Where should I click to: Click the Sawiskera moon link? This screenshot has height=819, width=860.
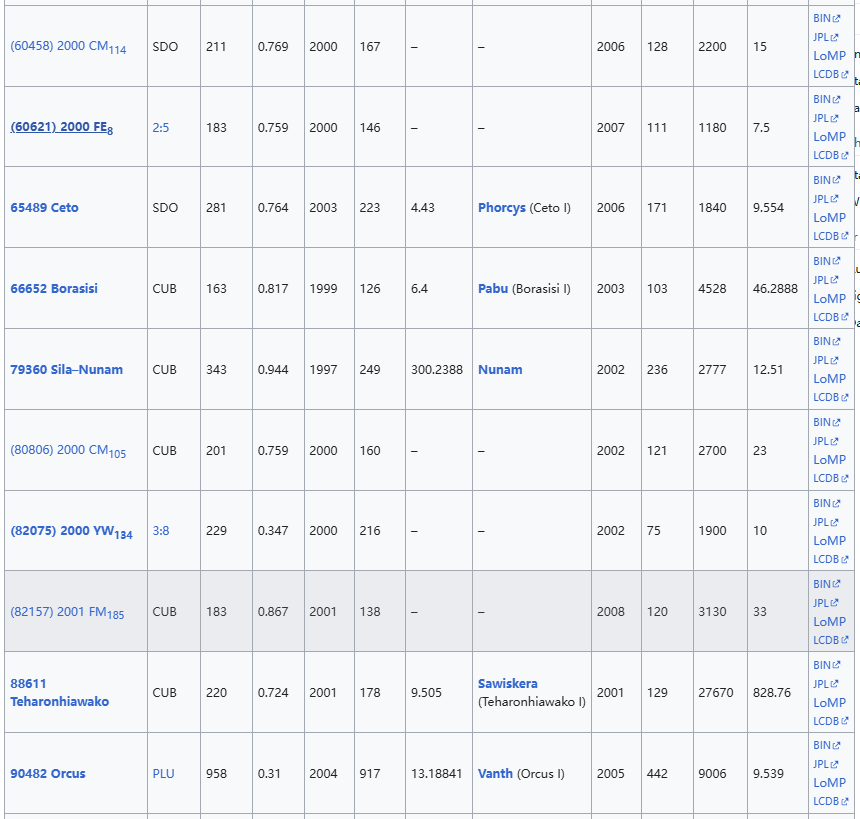tap(507, 684)
